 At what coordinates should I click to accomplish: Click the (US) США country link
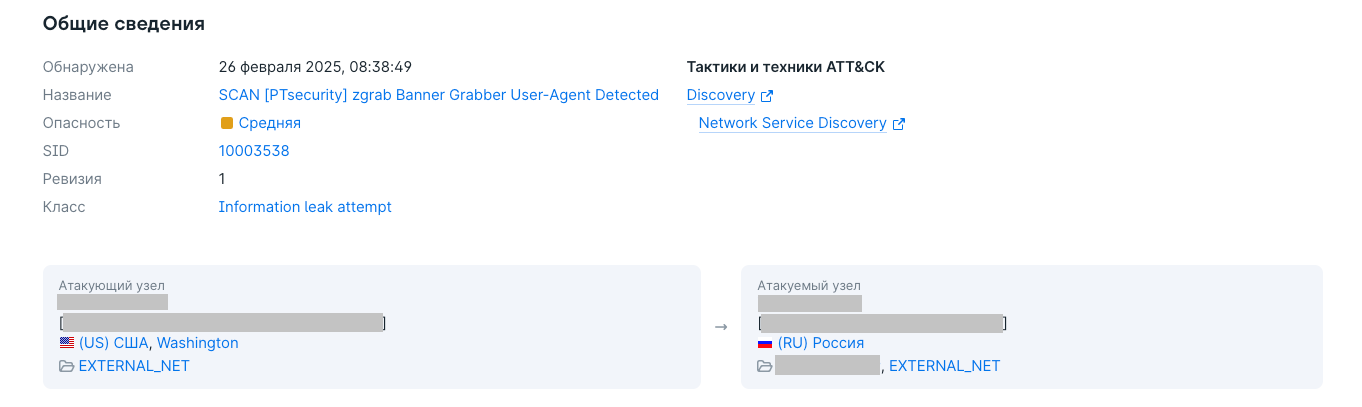pos(114,343)
